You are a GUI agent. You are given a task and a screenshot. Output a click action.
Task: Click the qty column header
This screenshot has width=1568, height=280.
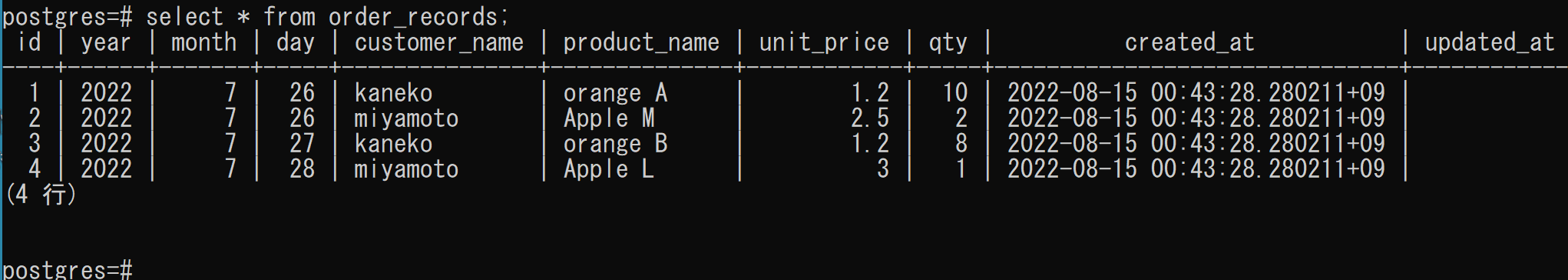[x=948, y=42]
